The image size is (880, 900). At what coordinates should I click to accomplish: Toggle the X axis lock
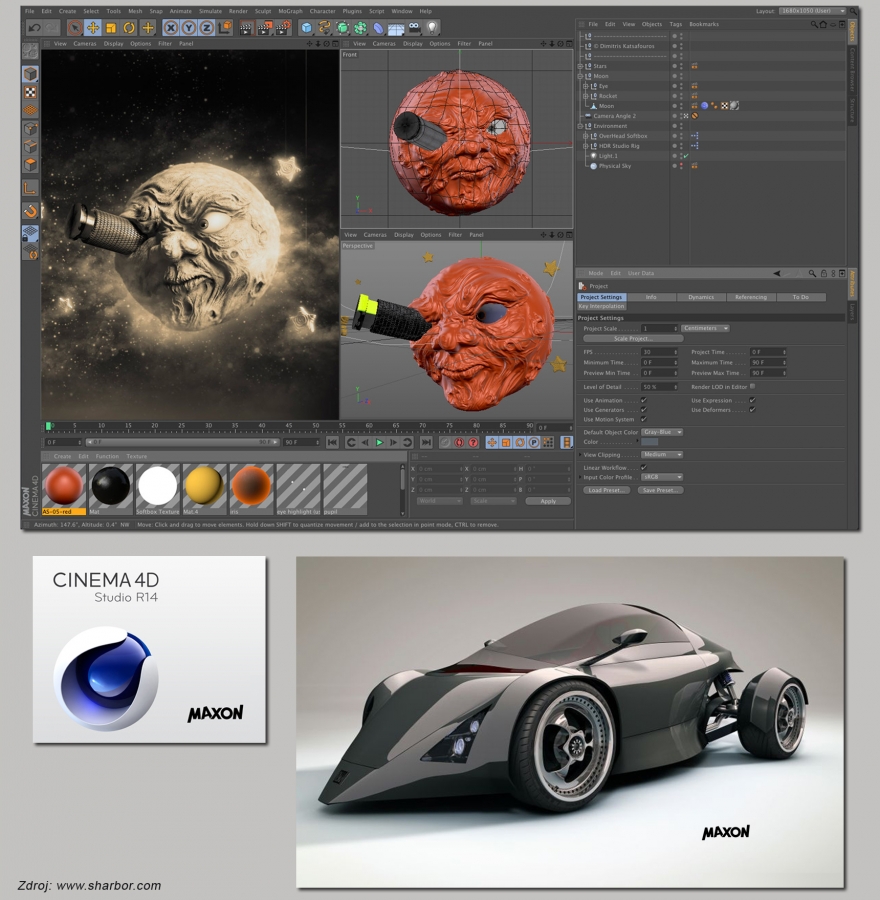click(x=170, y=28)
